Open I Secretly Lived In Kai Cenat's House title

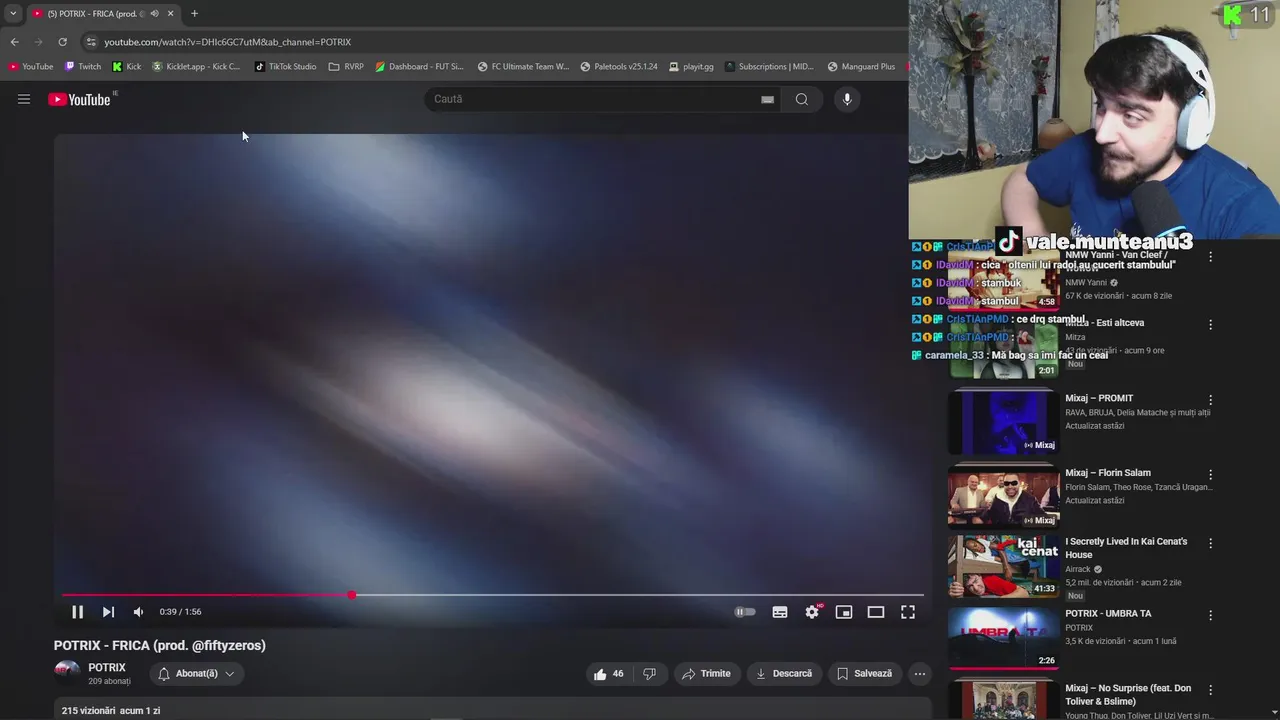(x=1126, y=548)
